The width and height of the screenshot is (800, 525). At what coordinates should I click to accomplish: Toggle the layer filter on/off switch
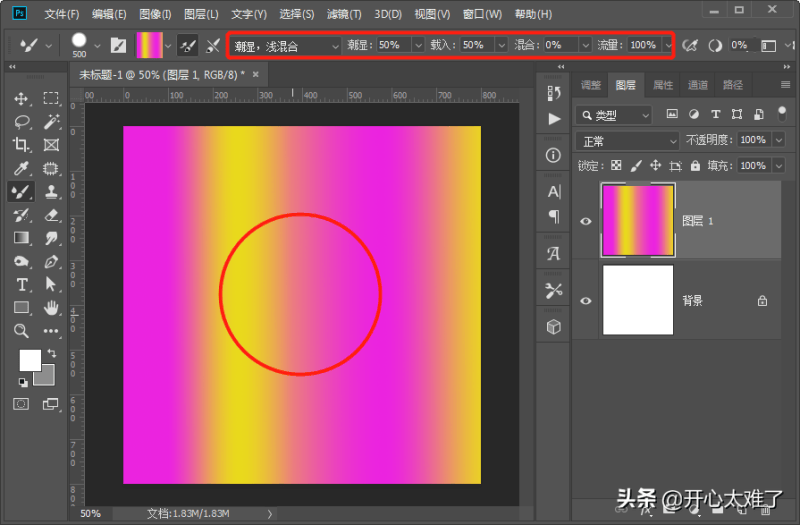(x=782, y=114)
